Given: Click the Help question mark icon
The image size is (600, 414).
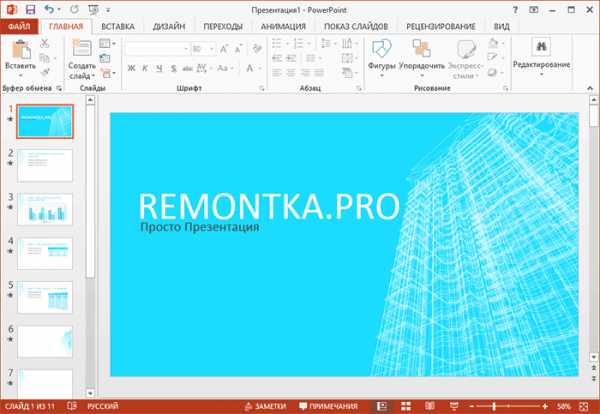Looking at the screenshot, I should (515, 10).
